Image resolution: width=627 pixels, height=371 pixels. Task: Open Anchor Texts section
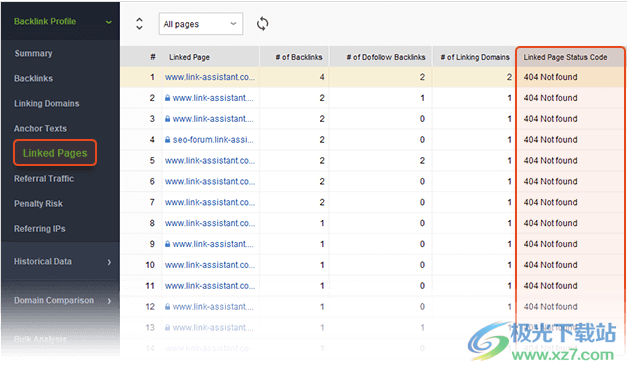[40, 129]
